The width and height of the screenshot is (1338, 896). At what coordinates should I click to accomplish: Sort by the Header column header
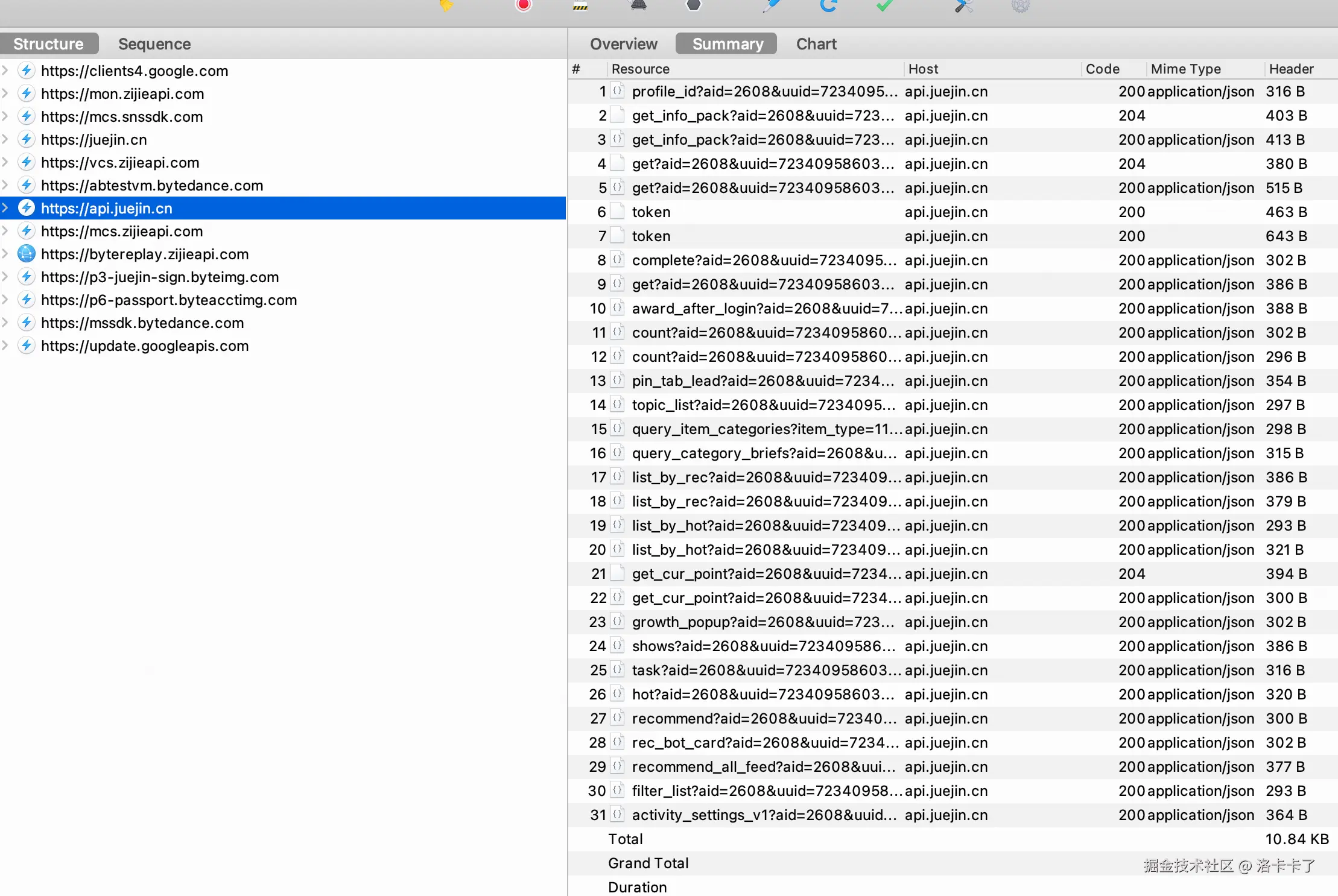[x=1301, y=69]
